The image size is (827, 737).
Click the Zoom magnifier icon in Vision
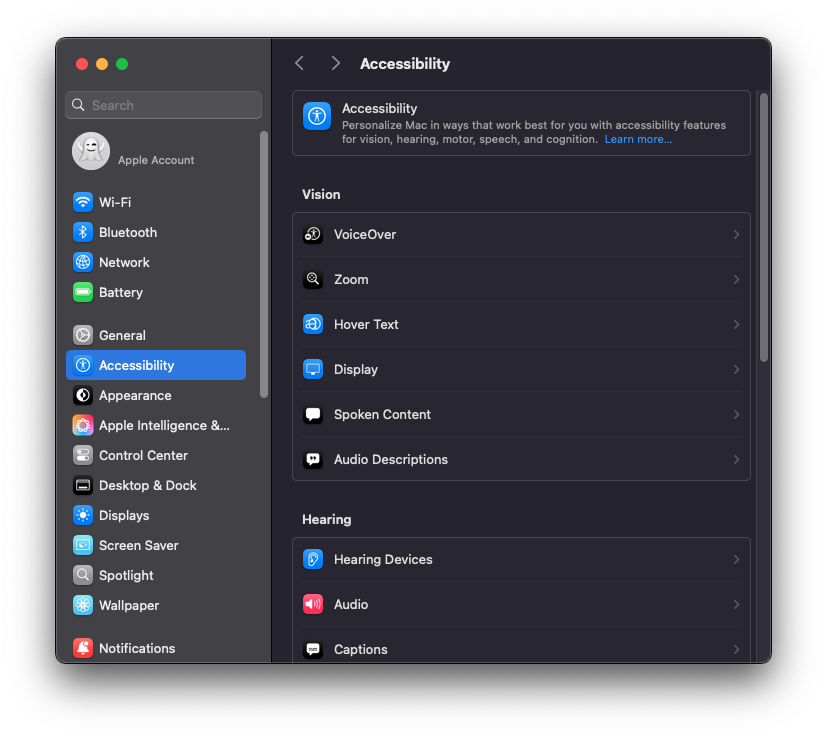313,279
